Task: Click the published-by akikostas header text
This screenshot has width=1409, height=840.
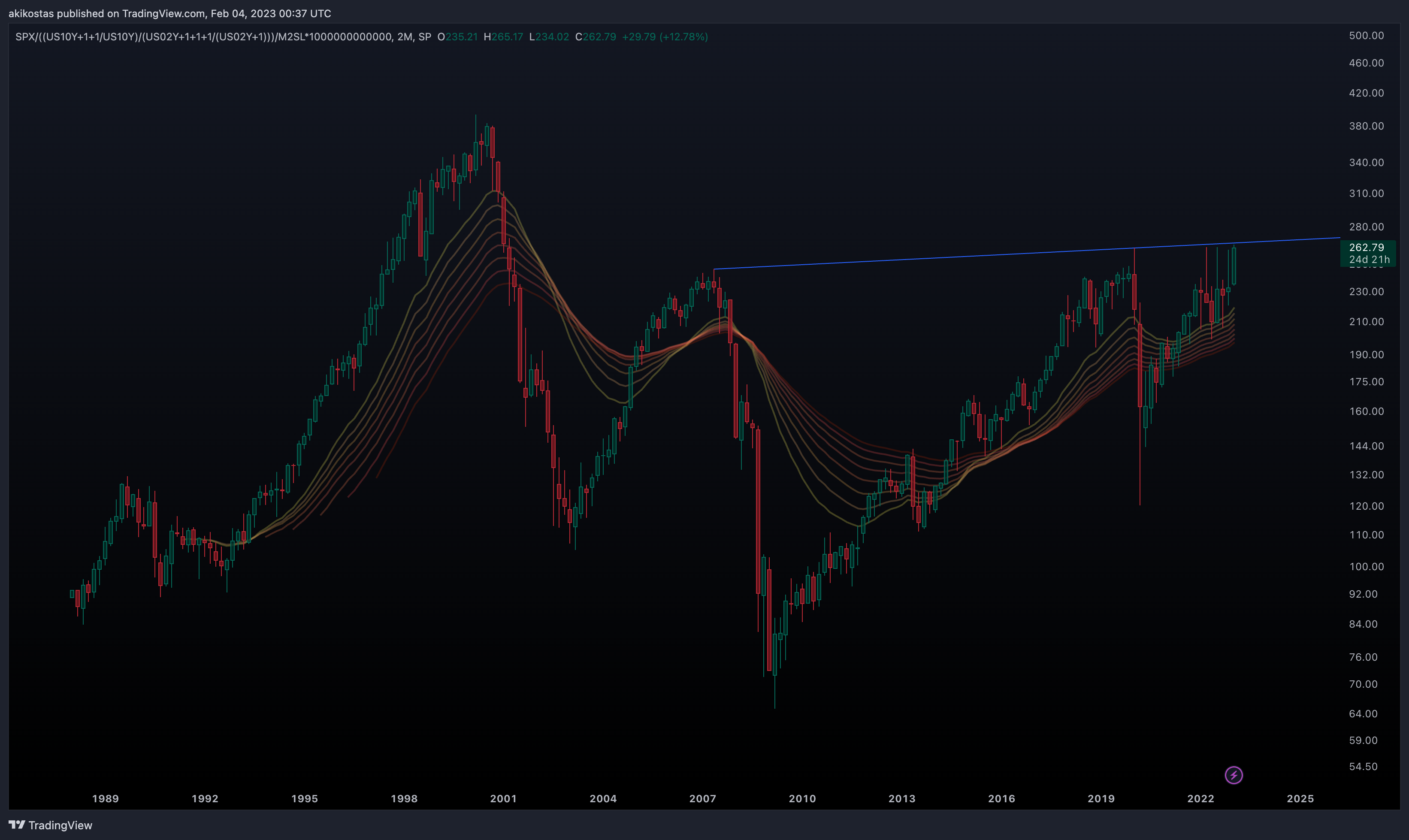Action: pyautogui.click(x=170, y=13)
